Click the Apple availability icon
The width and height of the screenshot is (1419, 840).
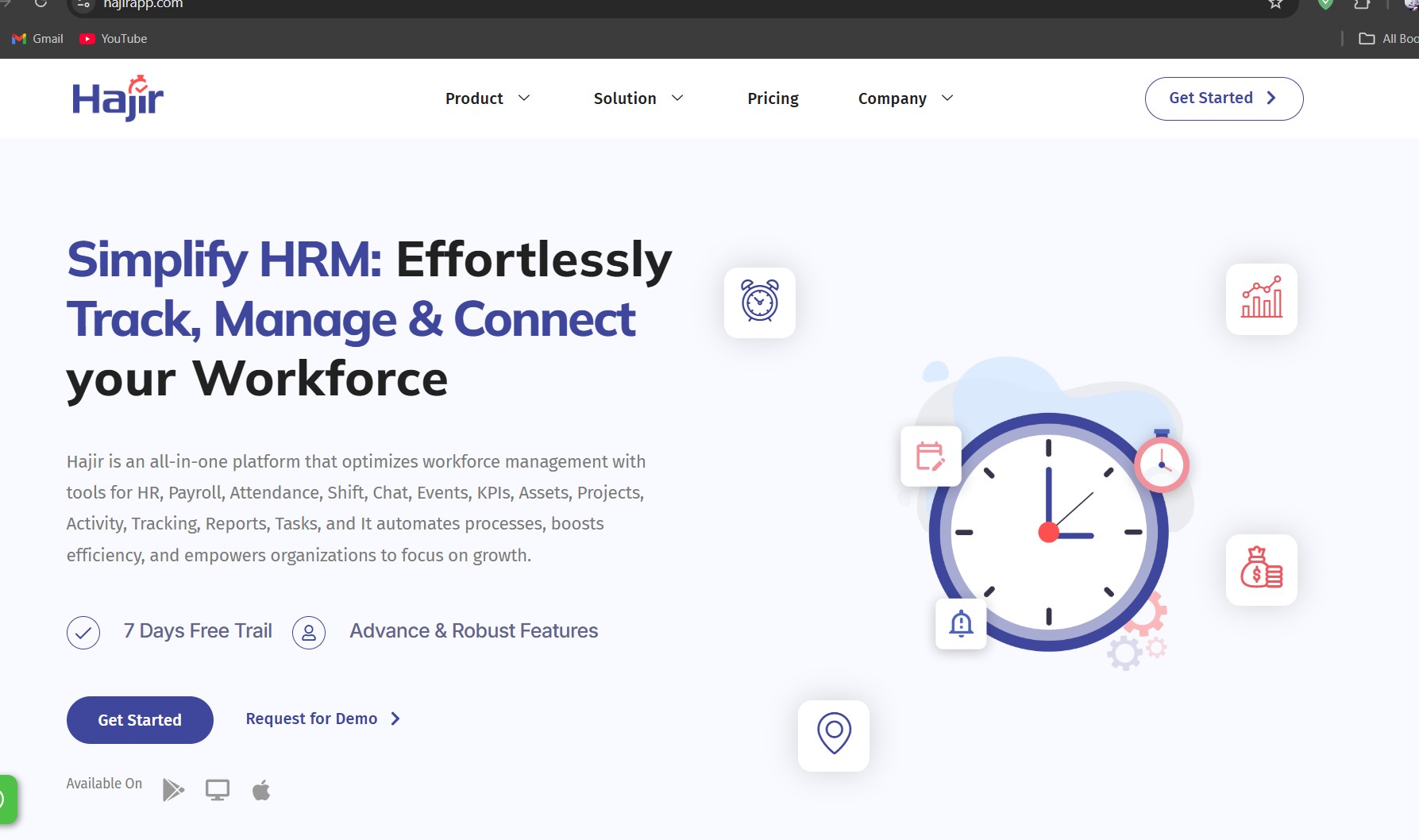tap(261, 789)
